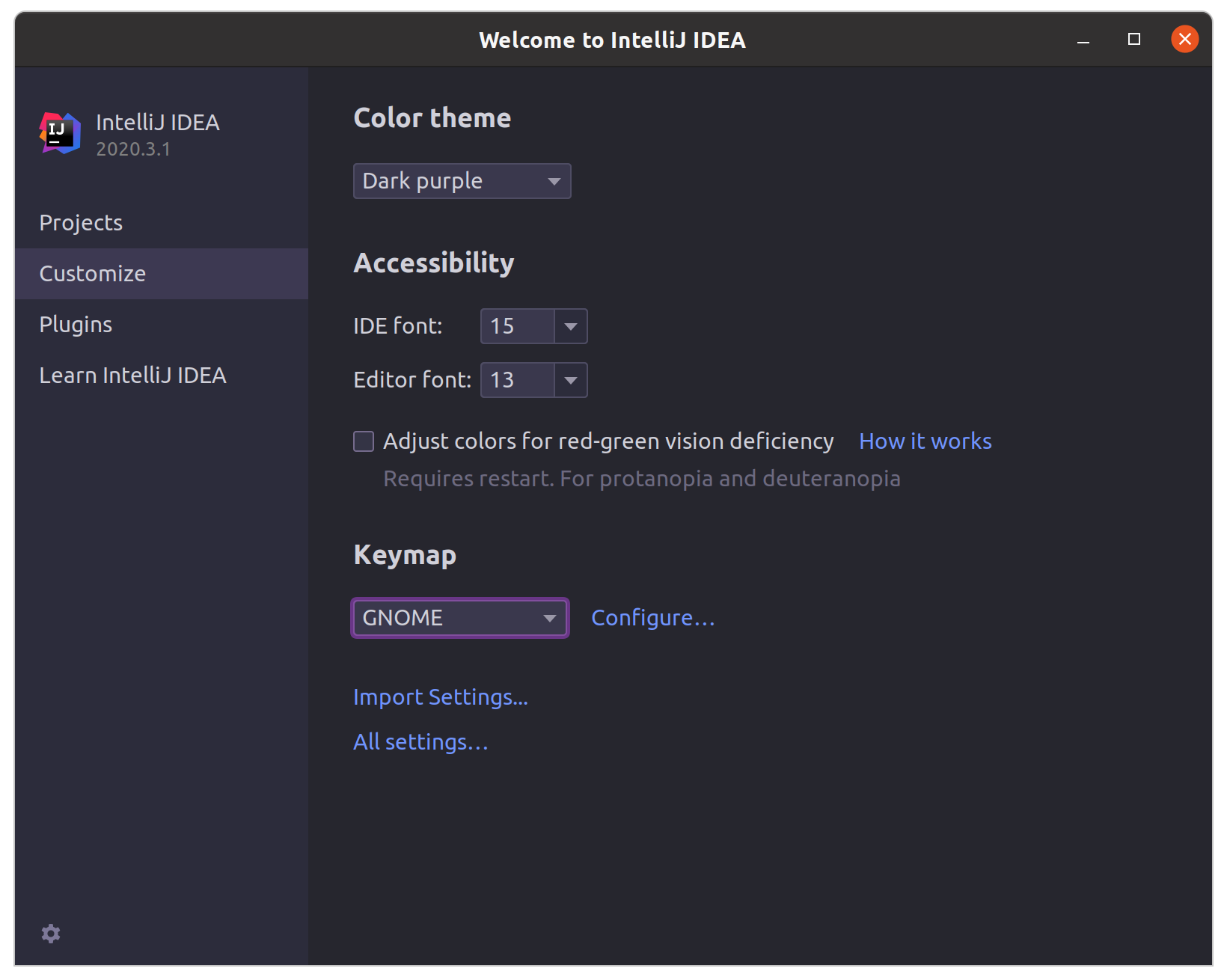Click the Keymap heading
The width and height of the screenshot is (1227, 980).
pos(405,555)
